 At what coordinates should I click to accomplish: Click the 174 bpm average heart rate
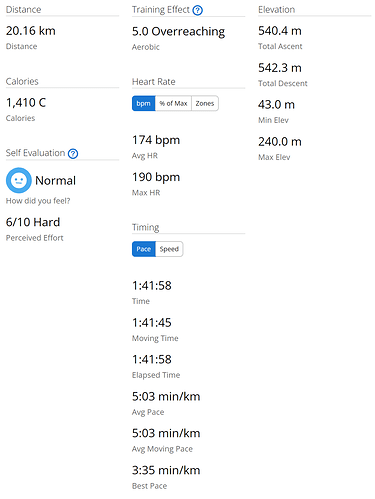coord(156,140)
